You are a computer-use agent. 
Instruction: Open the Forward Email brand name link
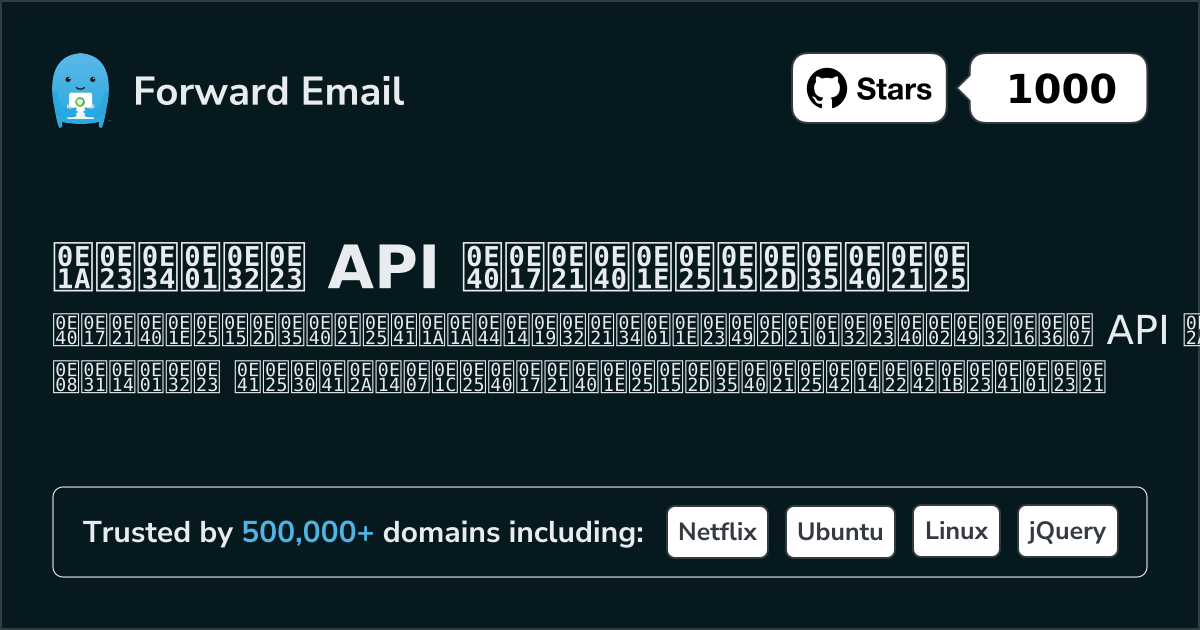pos(269,91)
